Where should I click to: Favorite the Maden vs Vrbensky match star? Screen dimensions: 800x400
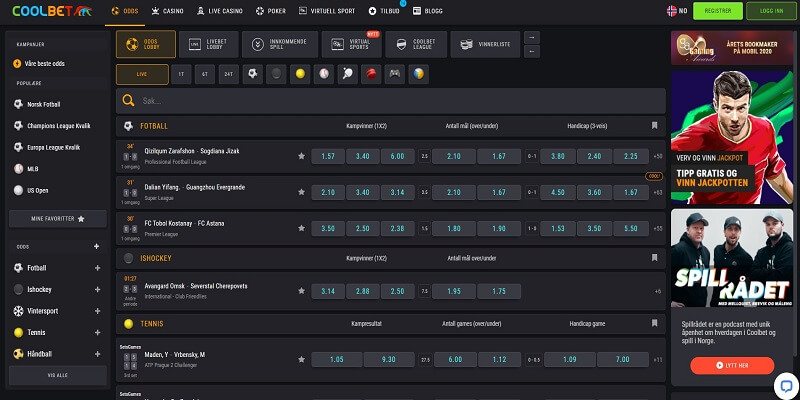tap(302, 359)
